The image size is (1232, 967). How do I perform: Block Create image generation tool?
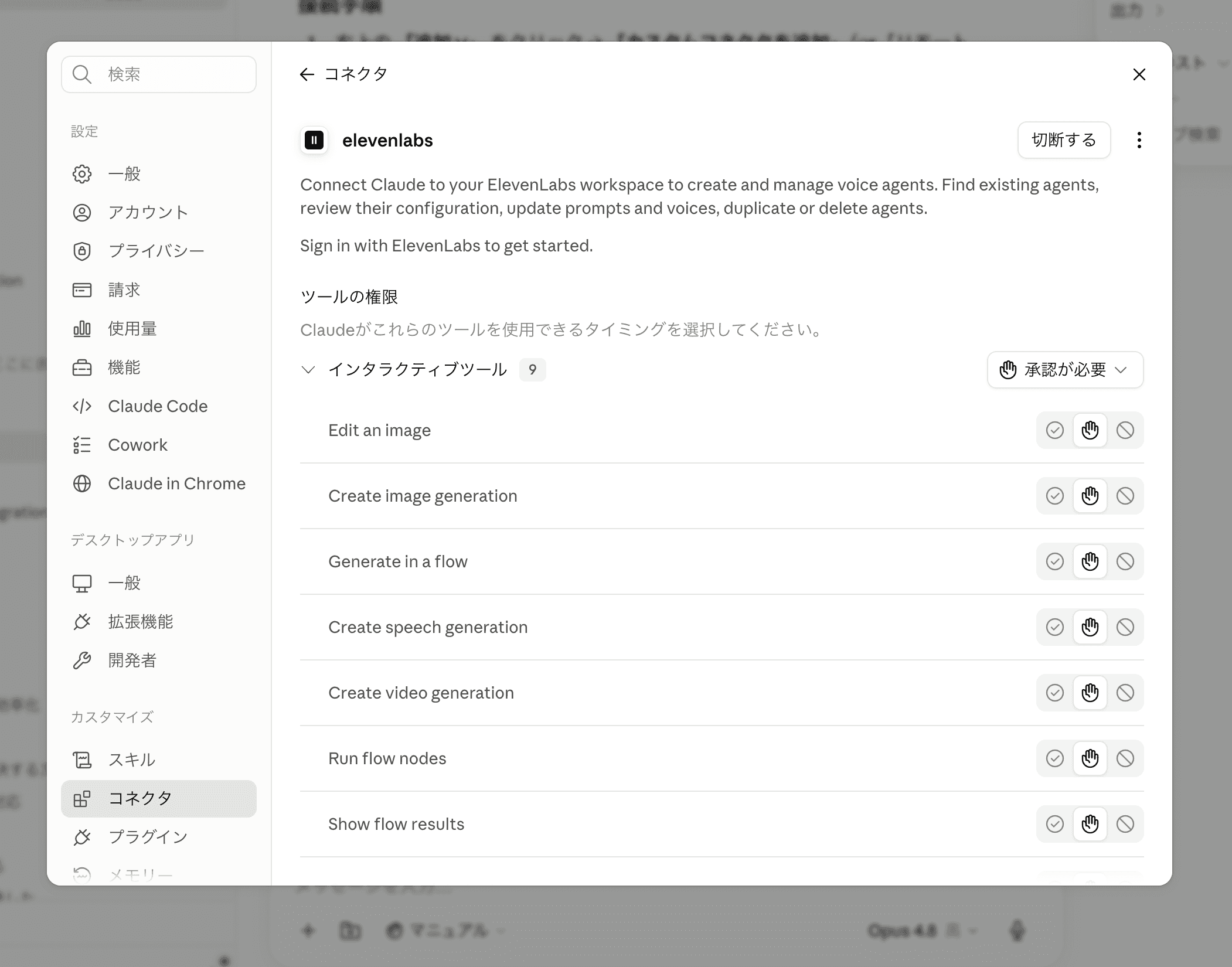pyautogui.click(x=1125, y=496)
